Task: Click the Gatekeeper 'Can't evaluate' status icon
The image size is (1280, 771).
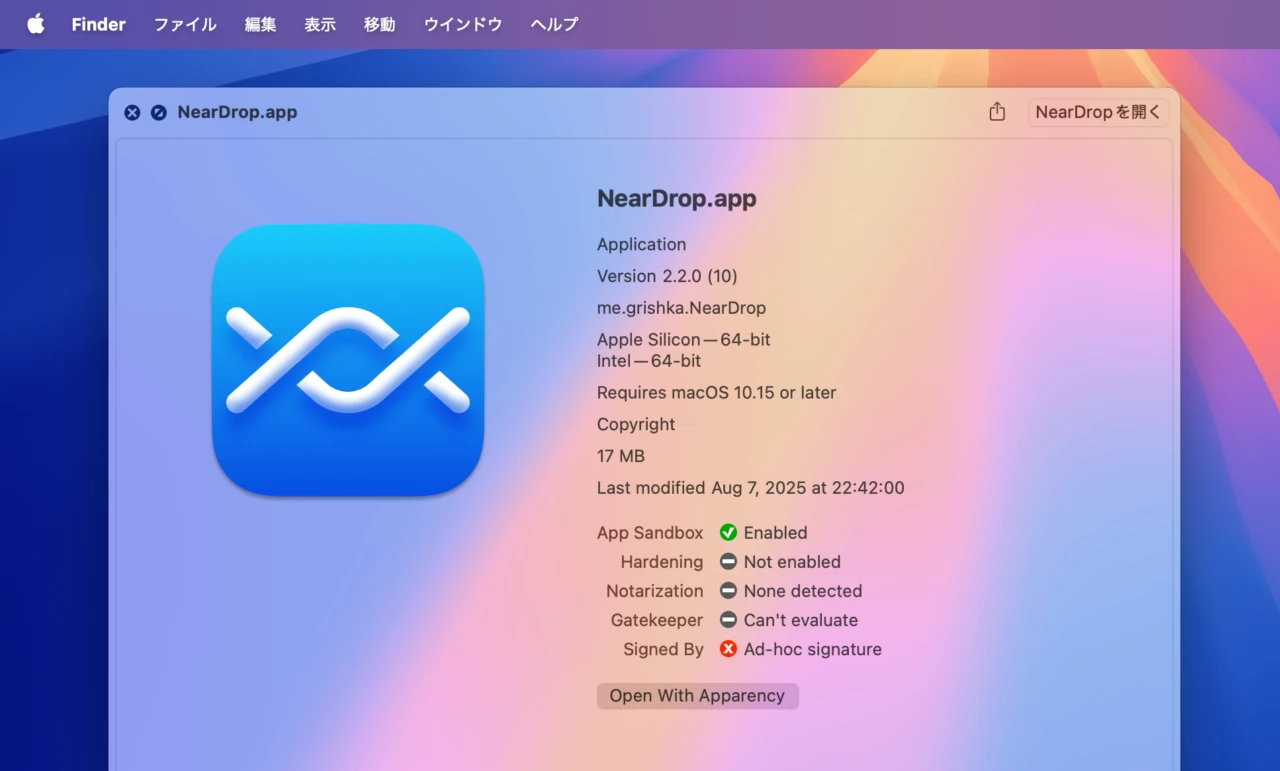Action: pyautogui.click(x=728, y=620)
